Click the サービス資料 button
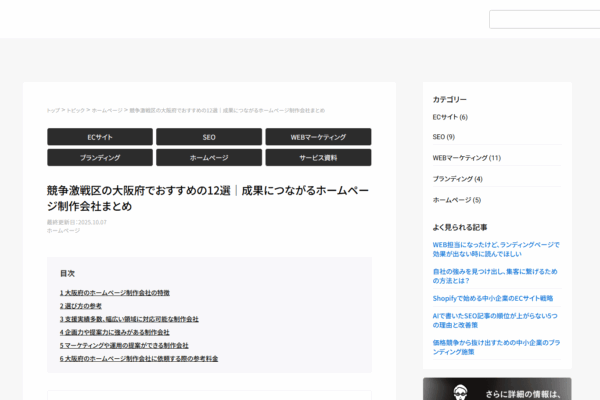The width and height of the screenshot is (600, 400). (318, 158)
